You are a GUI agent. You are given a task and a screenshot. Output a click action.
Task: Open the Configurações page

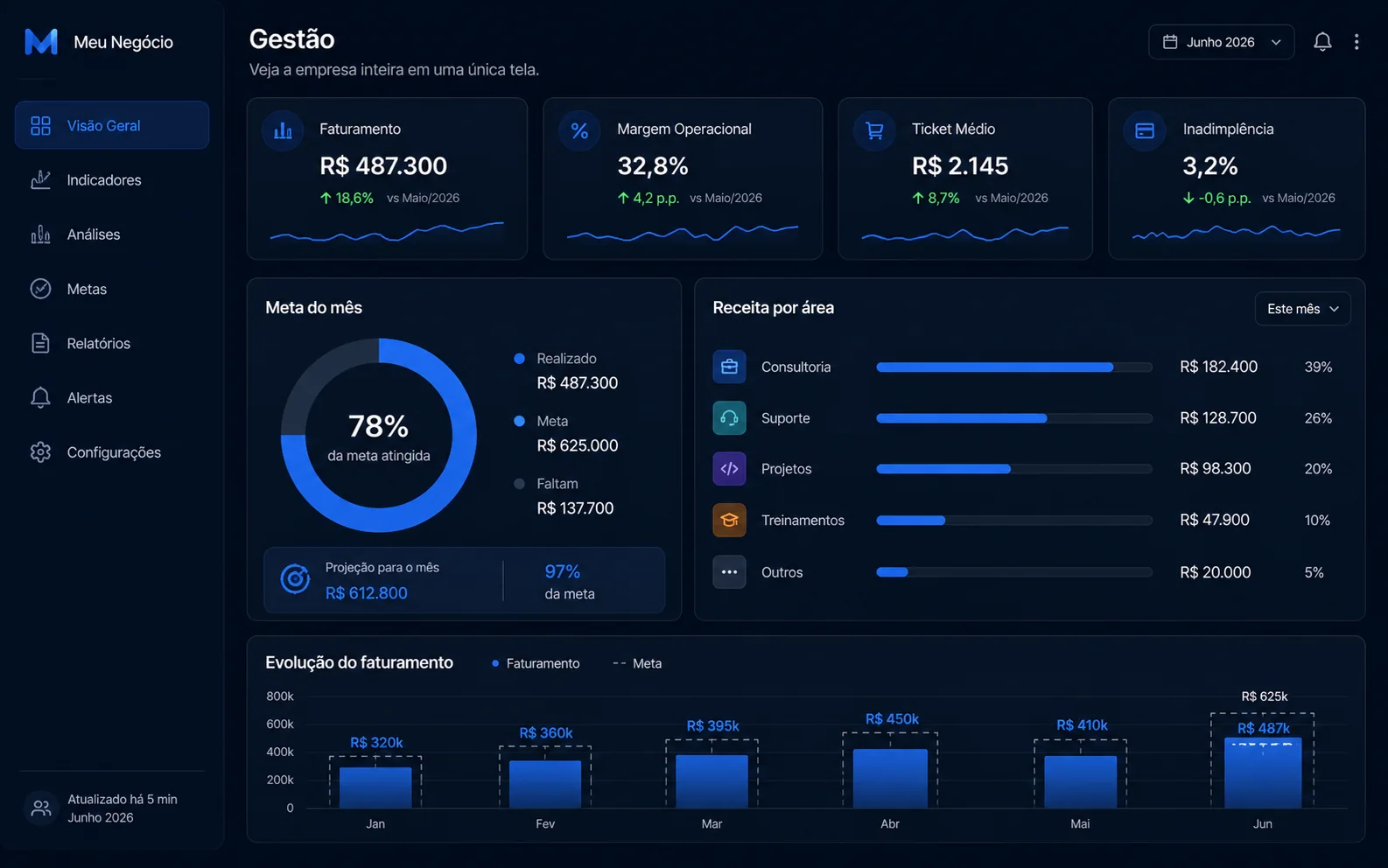tap(112, 452)
